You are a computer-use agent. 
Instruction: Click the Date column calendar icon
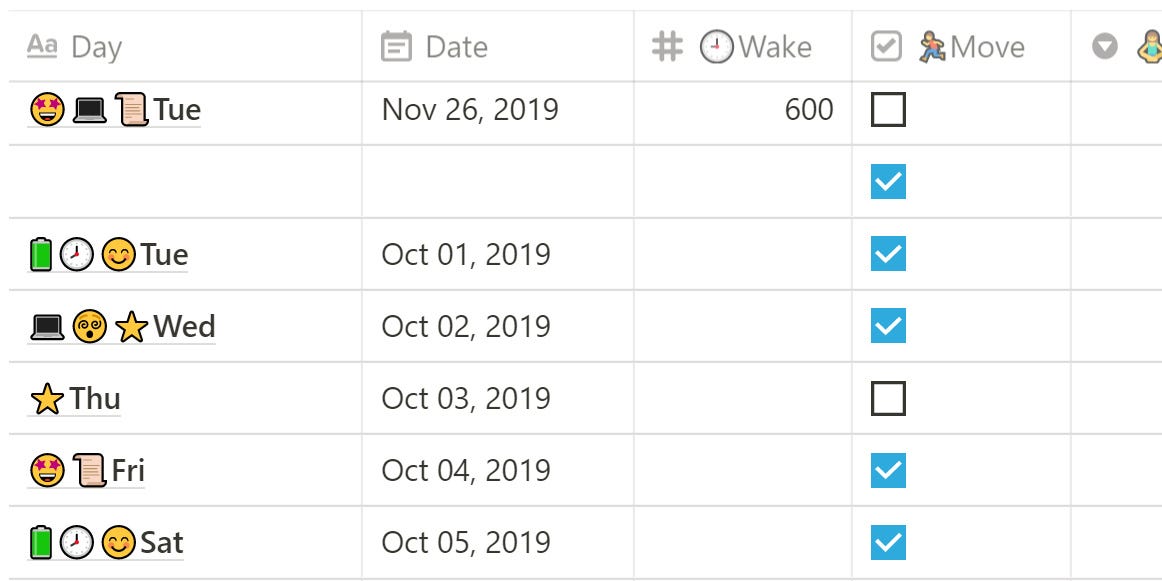pyautogui.click(x=396, y=47)
